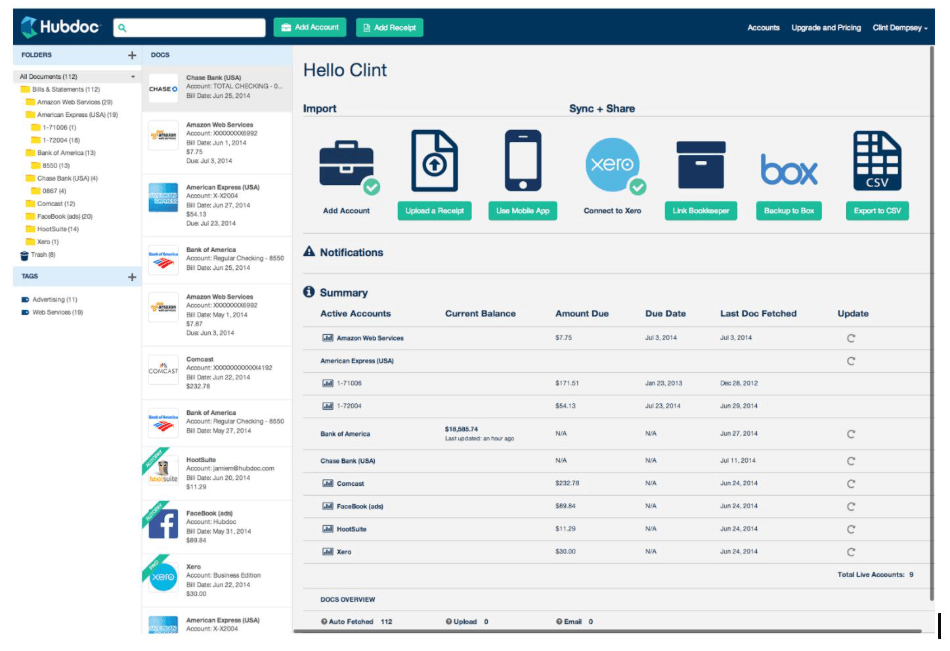Refresh the FaceBook (ads) account row
950x651 pixels.
[x=851, y=507]
